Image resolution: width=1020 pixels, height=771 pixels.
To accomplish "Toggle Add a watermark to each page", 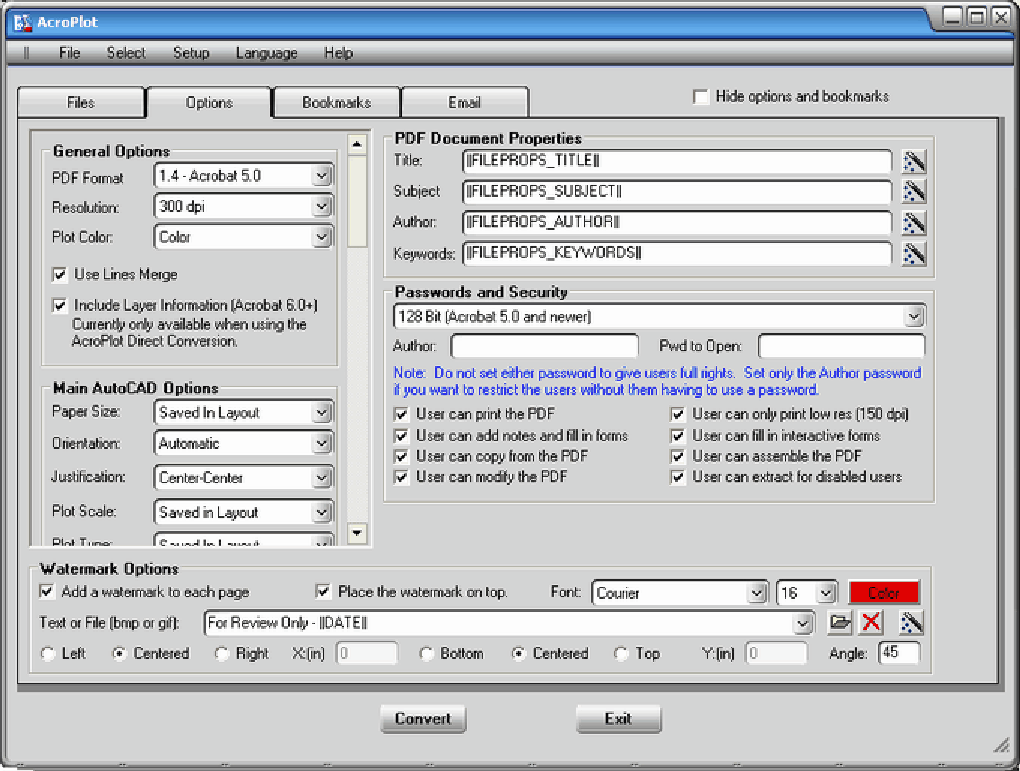I will coord(46,591).
